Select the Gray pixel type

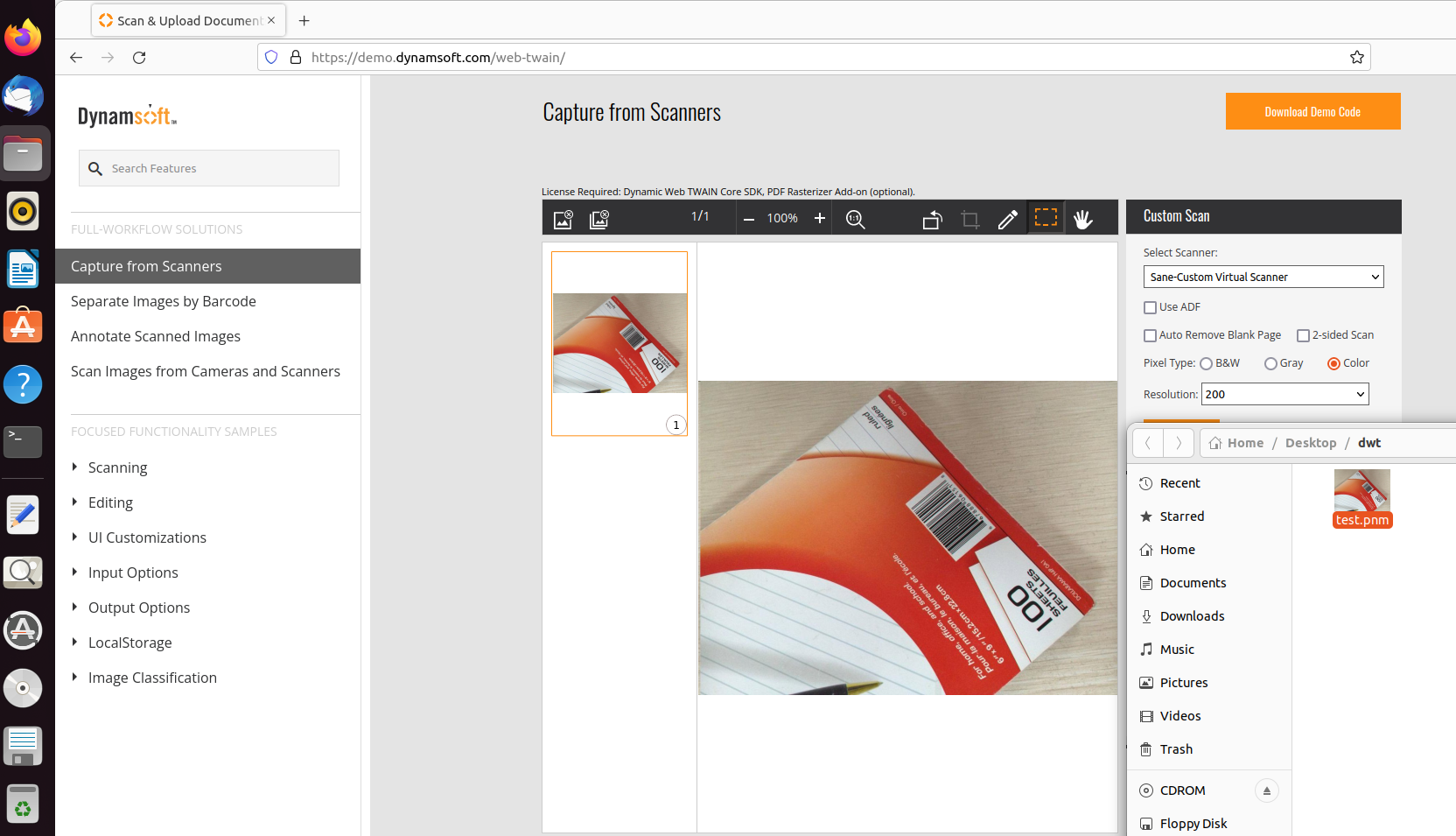[x=1270, y=363]
